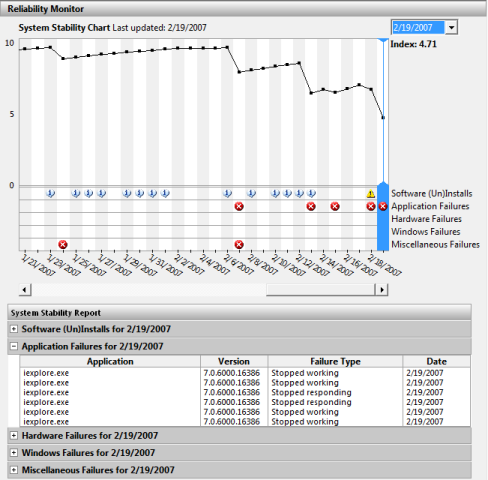Image resolution: width=488 pixels, height=480 pixels.
Task: Click the software install info icon for 2/8/2007
Action: tap(252, 193)
